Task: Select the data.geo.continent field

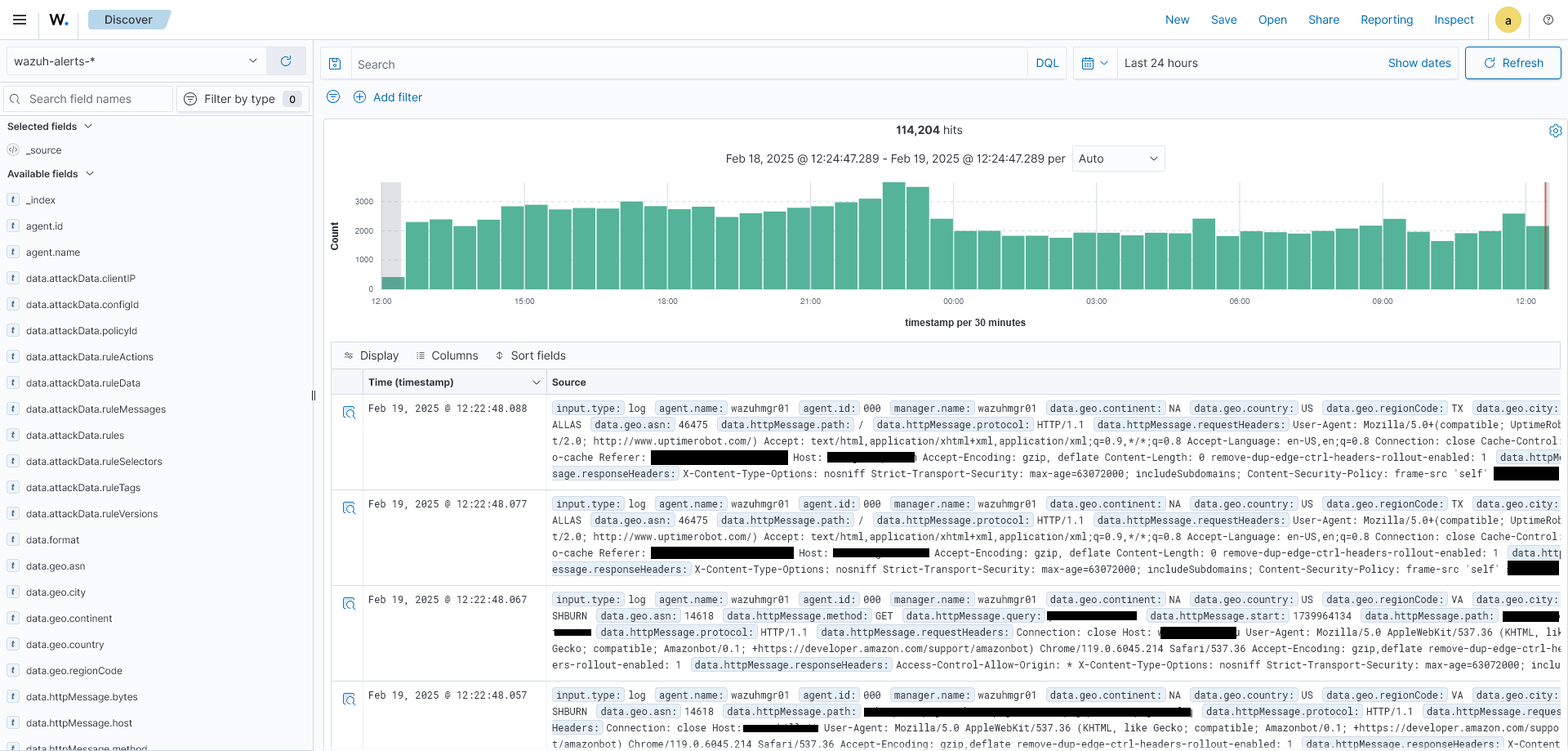Action: click(69, 619)
